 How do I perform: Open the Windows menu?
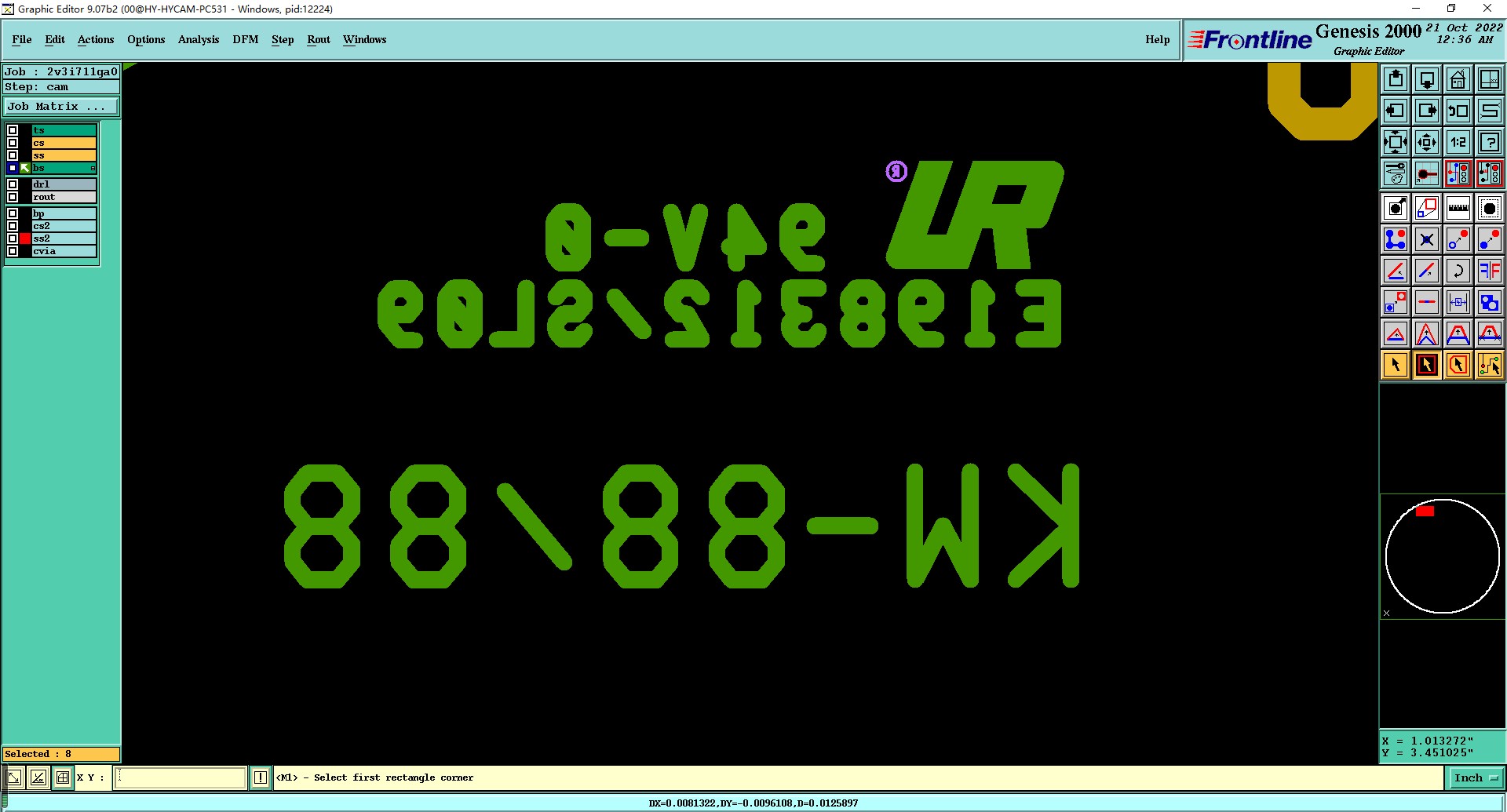point(365,39)
